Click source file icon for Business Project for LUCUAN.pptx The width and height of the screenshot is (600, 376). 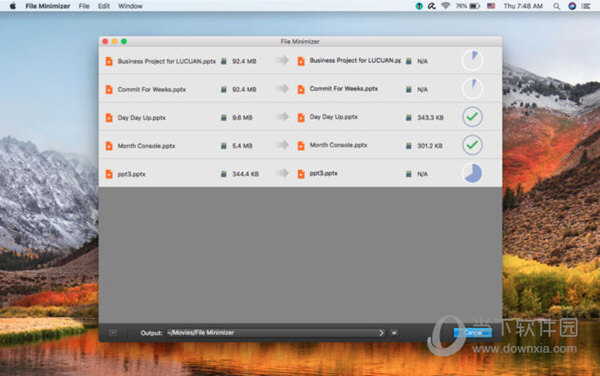click(x=109, y=61)
